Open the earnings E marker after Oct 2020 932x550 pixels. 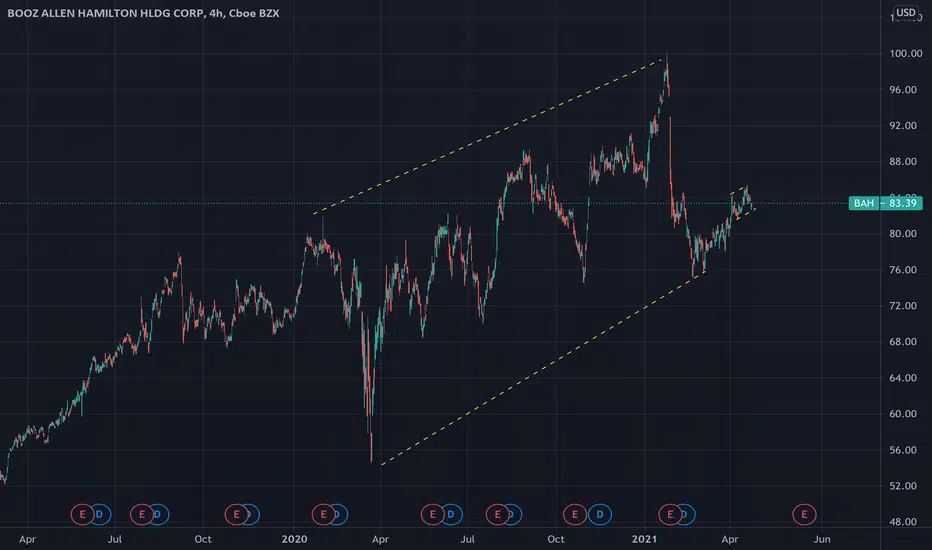[575, 514]
